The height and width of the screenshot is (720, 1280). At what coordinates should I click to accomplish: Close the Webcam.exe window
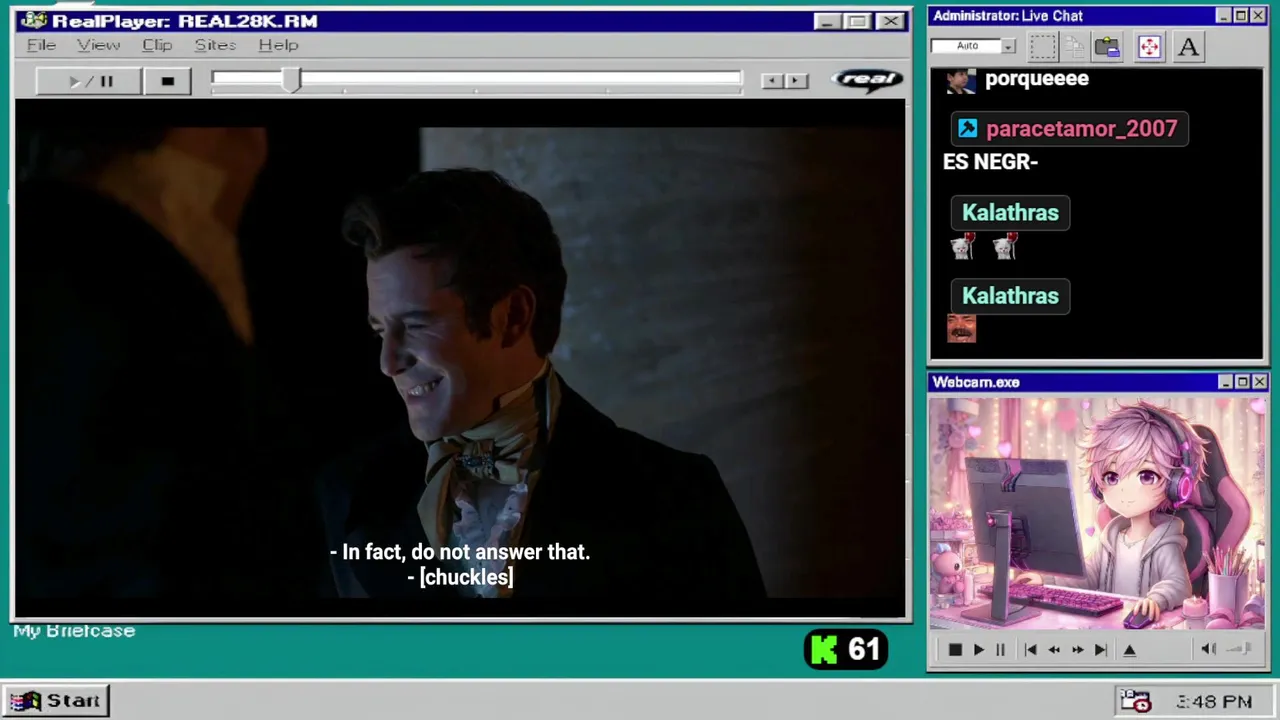pyautogui.click(x=1259, y=382)
